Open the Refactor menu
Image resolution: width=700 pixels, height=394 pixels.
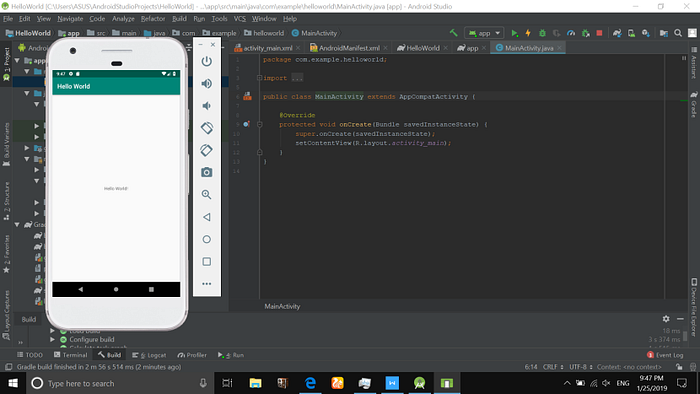tap(153, 19)
